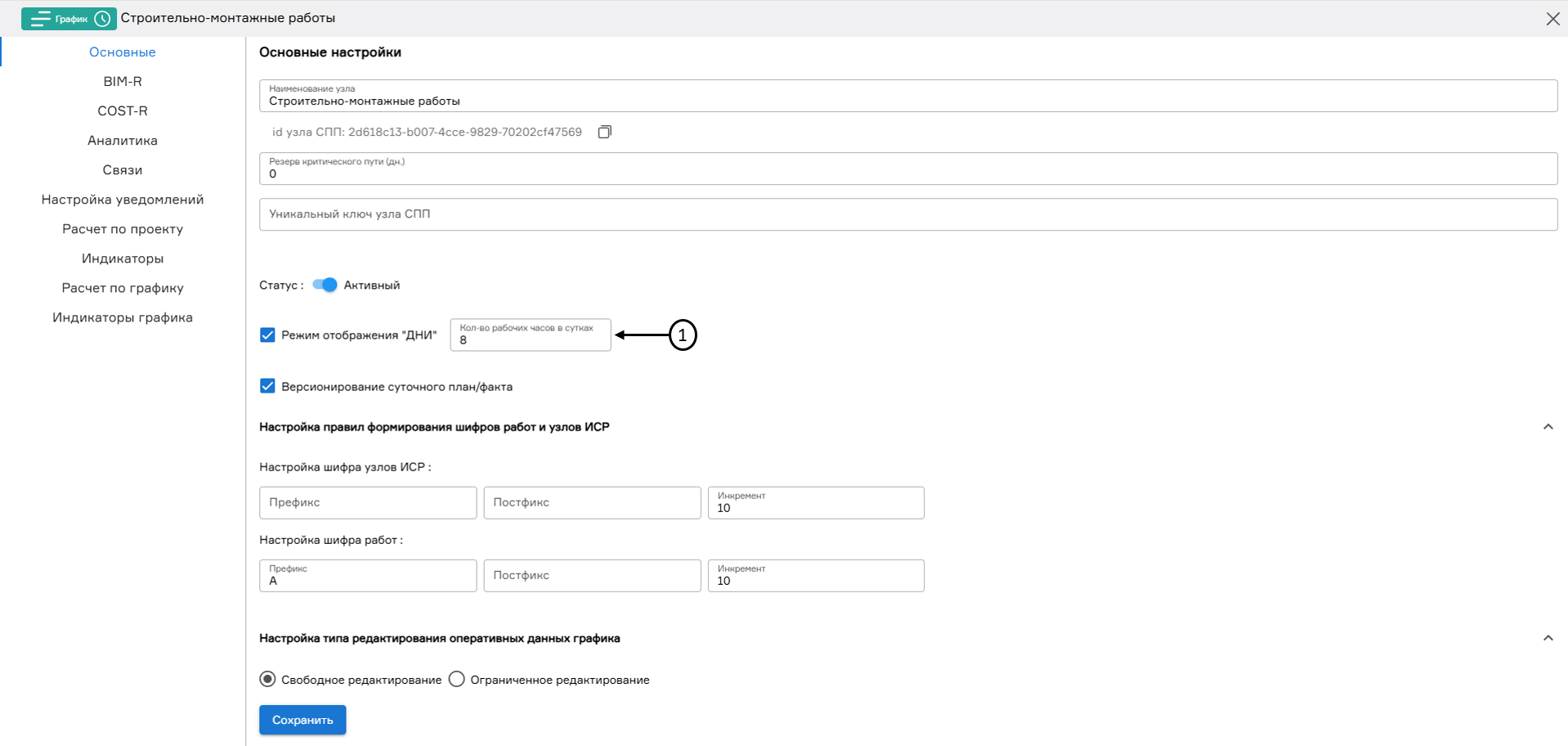Click the Префикс field under Настройка шифра работ
The image size is (1568, 746).
(367, 575)
